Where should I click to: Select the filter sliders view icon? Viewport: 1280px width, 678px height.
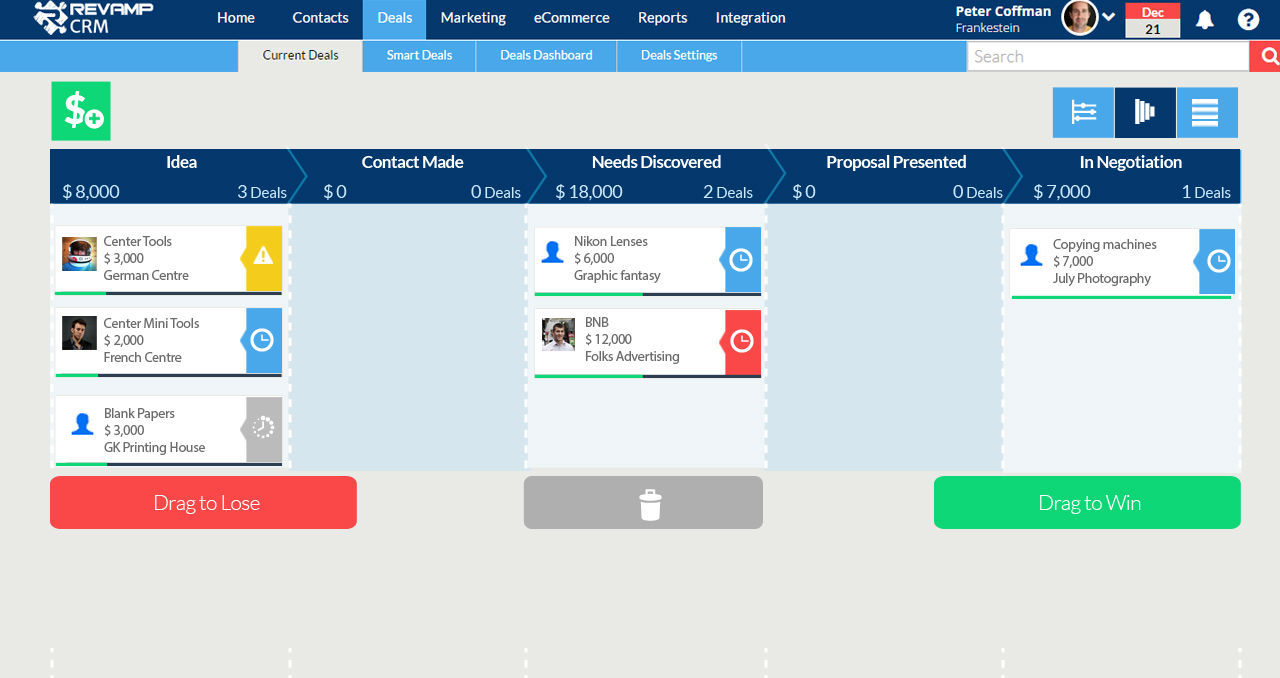[1082, 112]
